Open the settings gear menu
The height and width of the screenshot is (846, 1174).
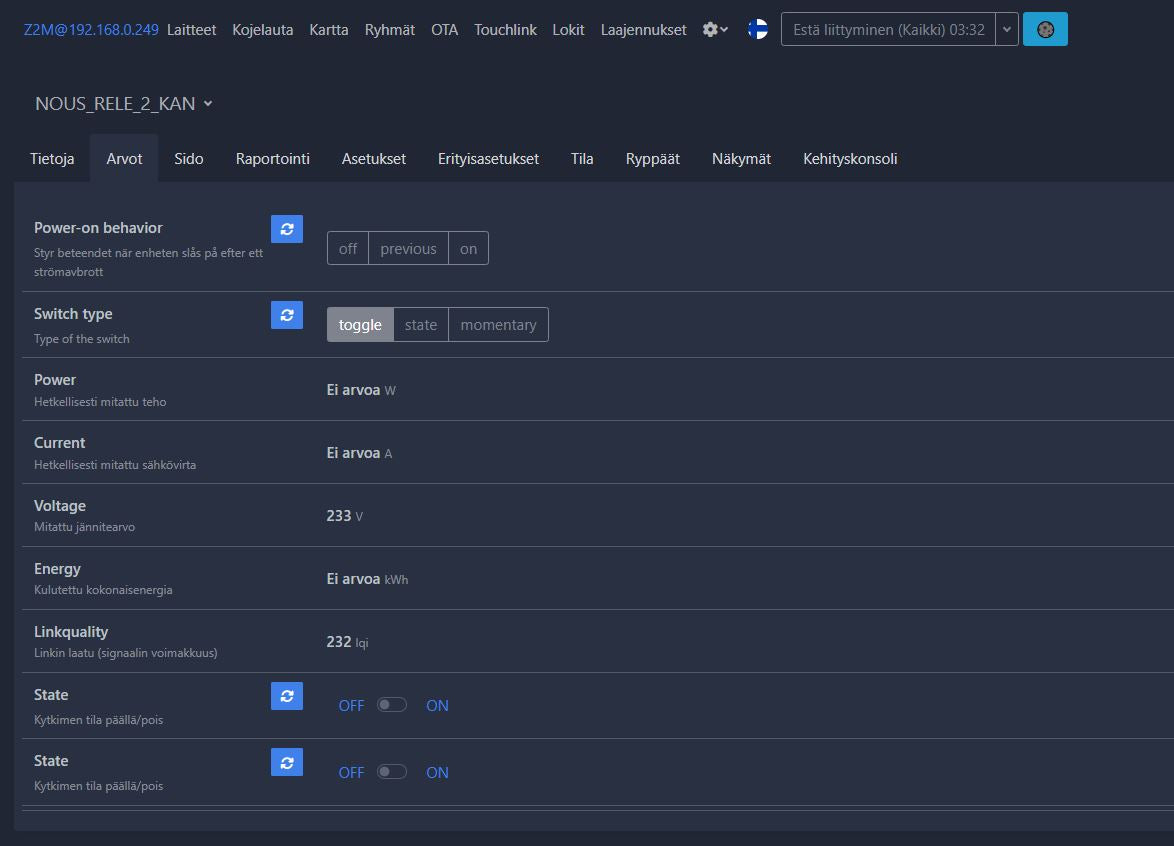click(x=715, y=30)
